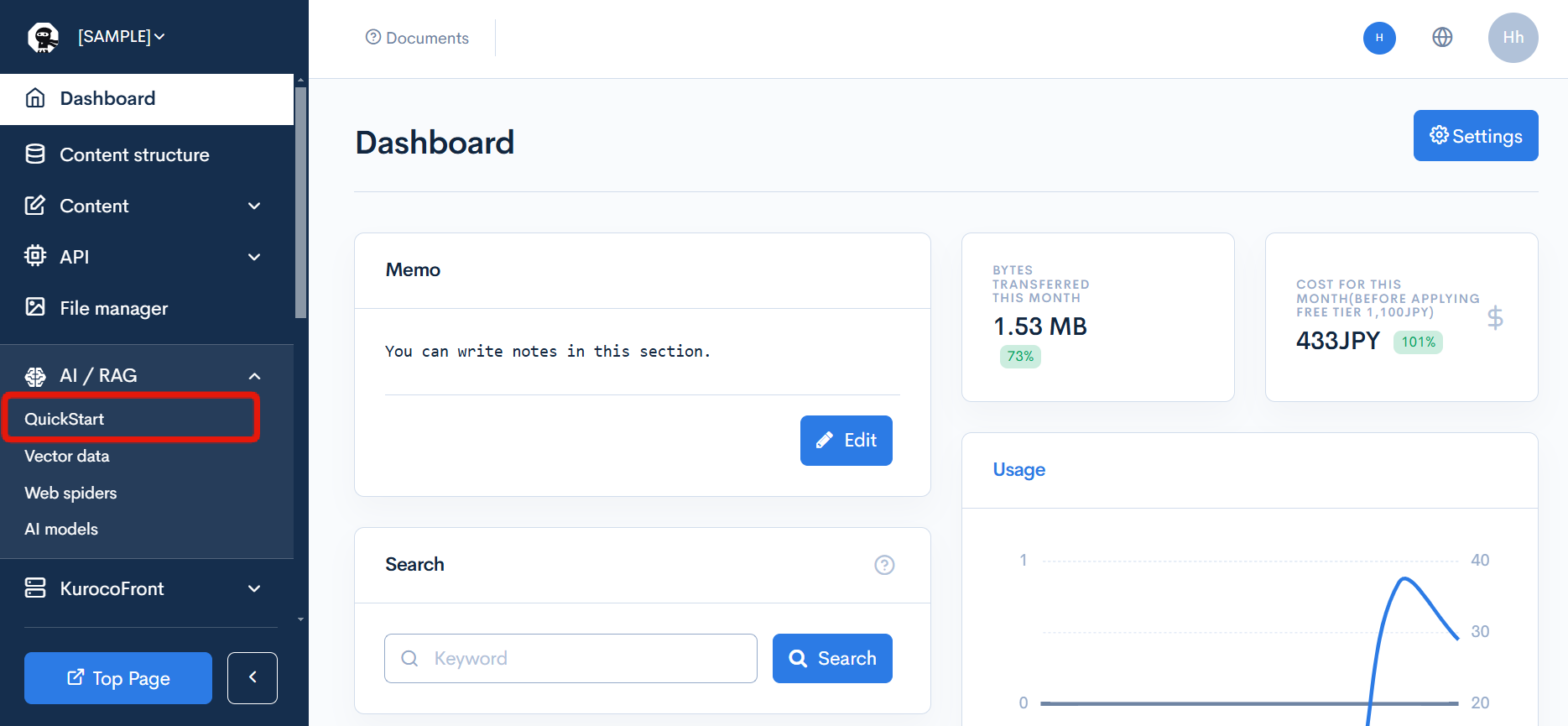Click the ninja logo in top-left corner
This screenshot has width=1568, height=726.
point(44,36)
